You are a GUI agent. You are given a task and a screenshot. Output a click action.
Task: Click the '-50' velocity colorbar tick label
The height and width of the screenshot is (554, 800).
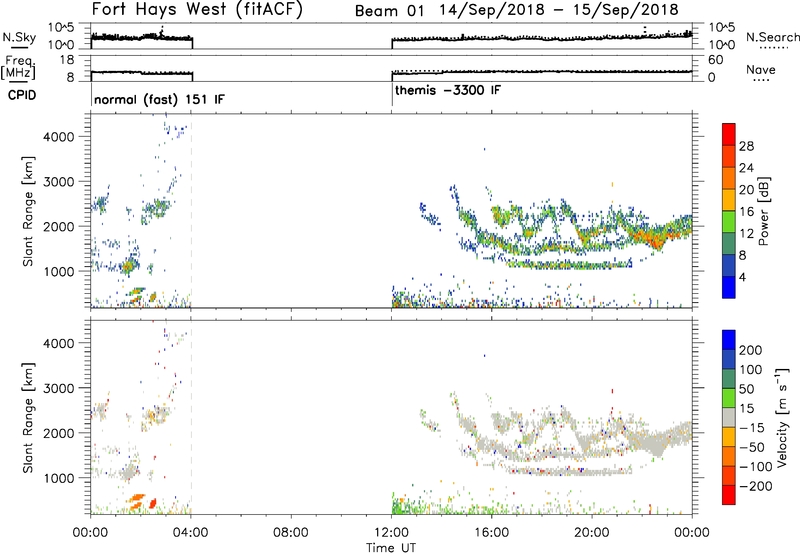coord(751,447)
